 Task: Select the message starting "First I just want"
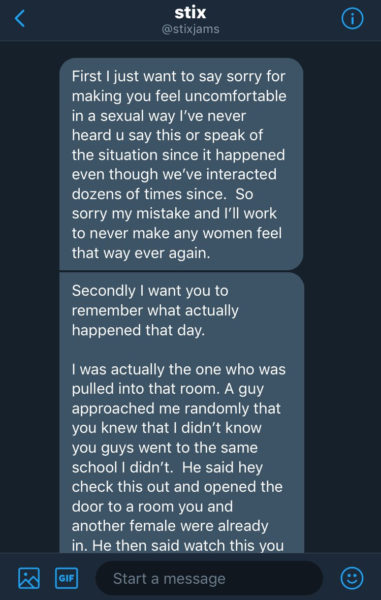(x=181, y=164)
